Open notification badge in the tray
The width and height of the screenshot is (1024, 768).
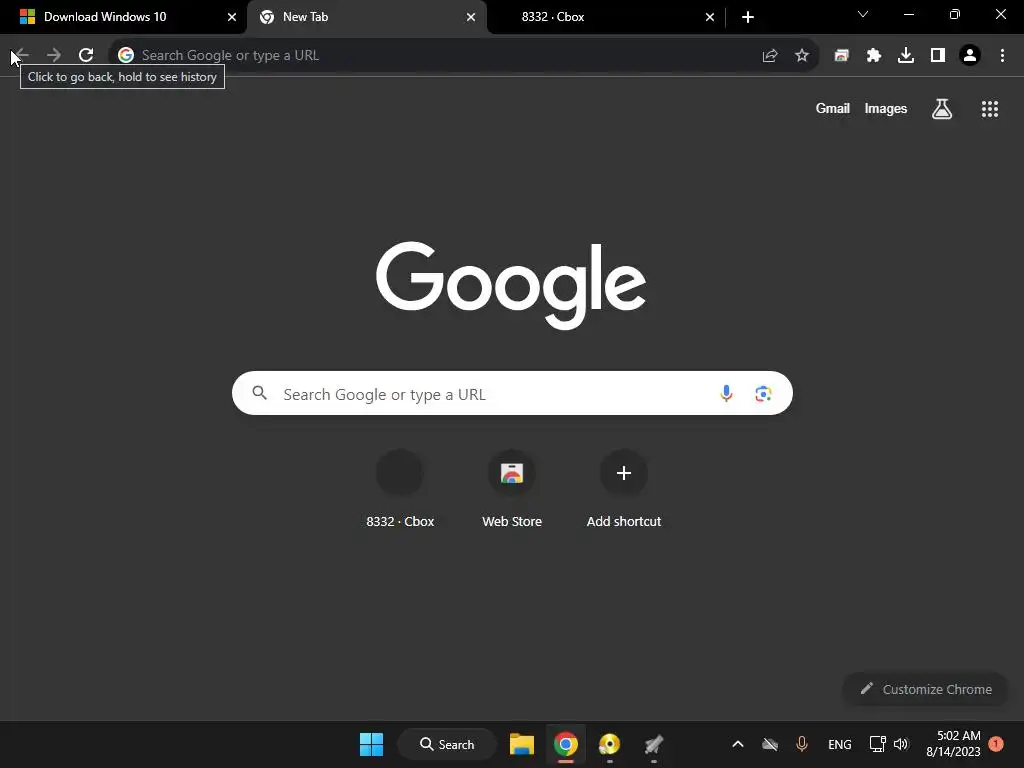(996, 744)
